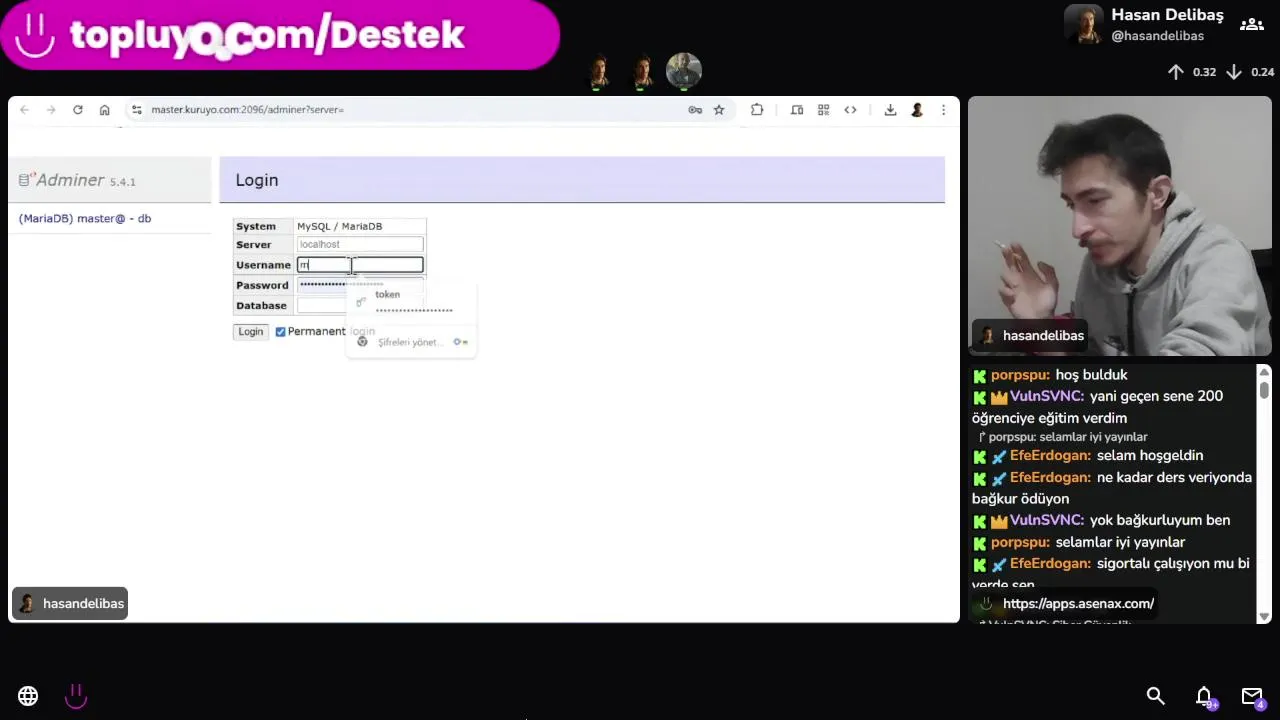Click the browser back arrow
This screenshot has height=720, width=1280.
(25, 110)
